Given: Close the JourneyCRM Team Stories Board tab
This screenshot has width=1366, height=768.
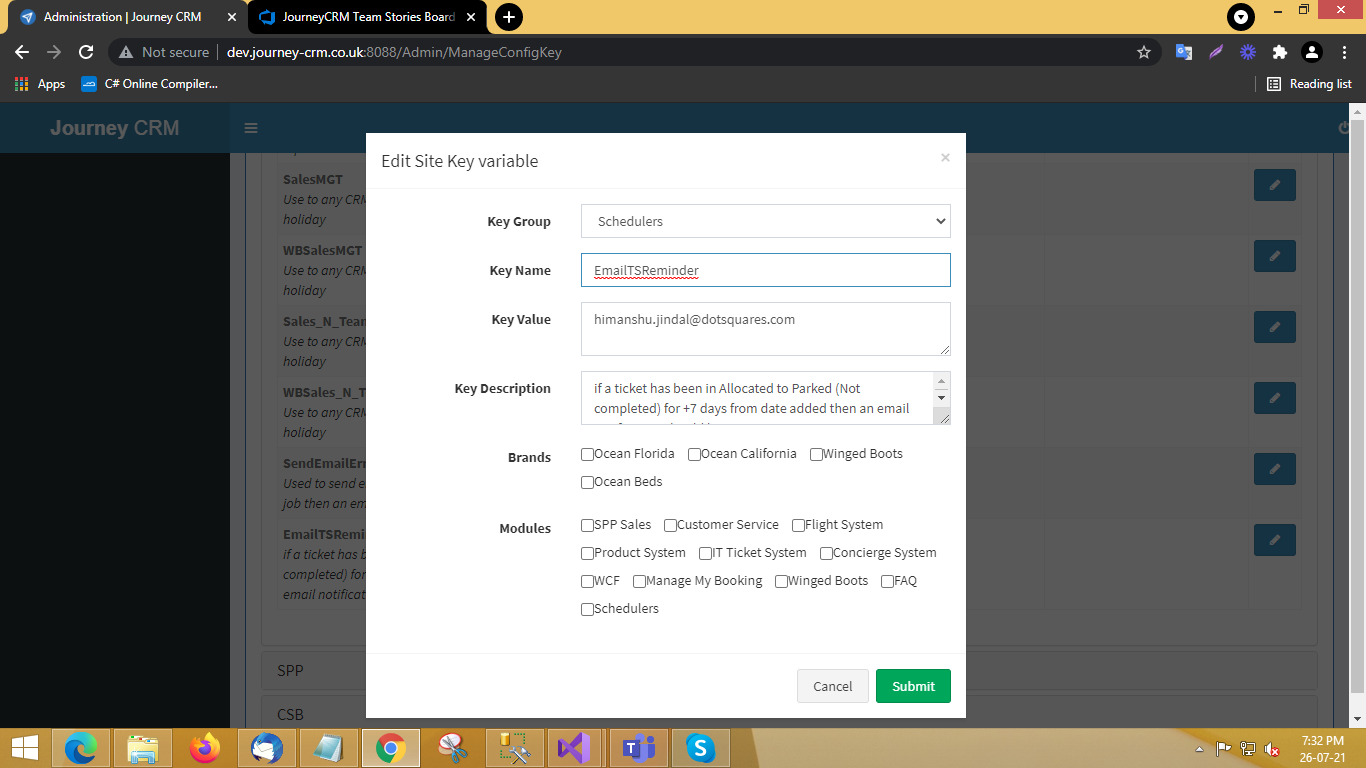Looking at the screenshot, I should [473, 17].
